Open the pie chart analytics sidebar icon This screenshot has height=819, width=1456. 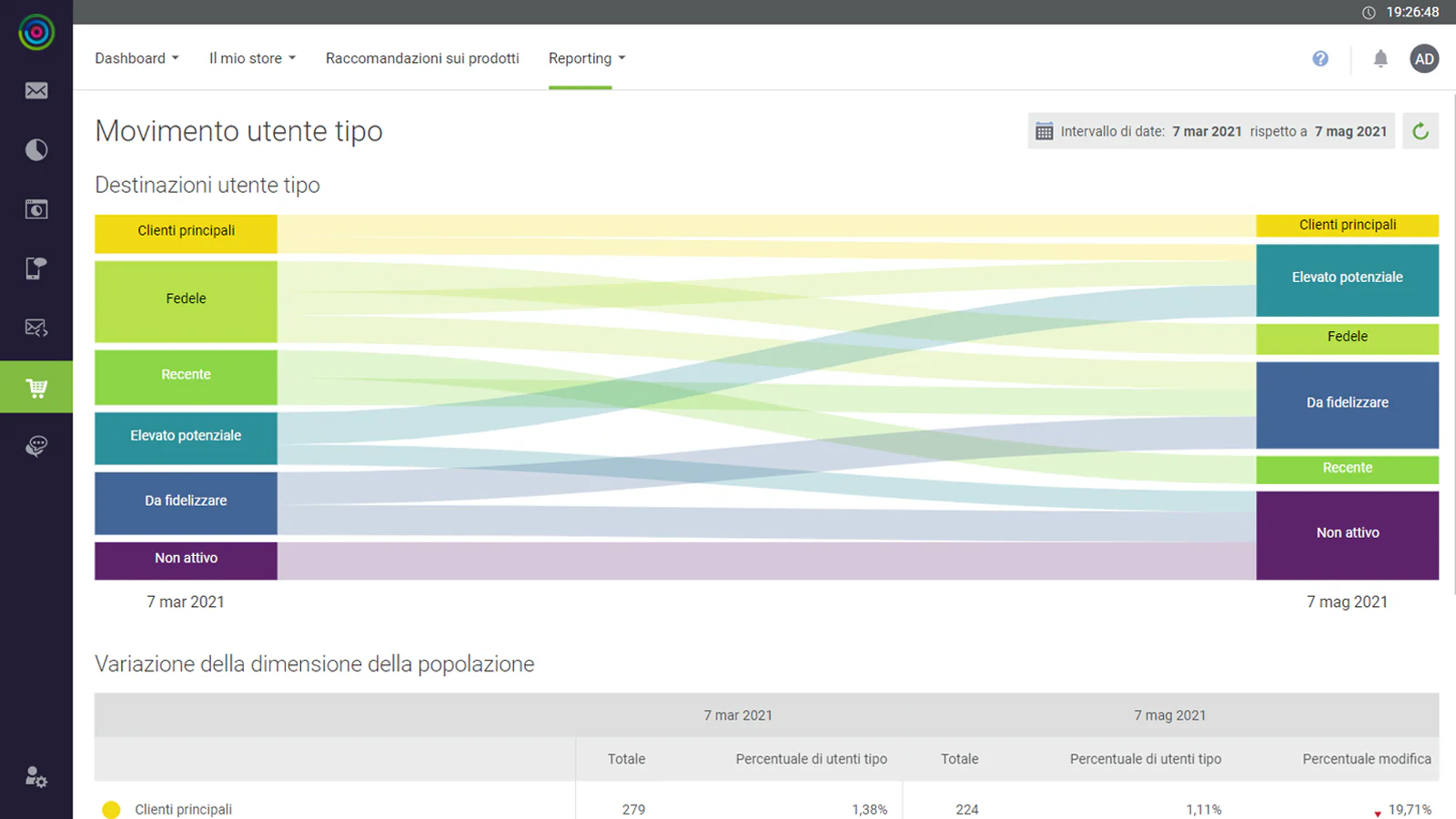pyautogui.click(x=36, y=149)
